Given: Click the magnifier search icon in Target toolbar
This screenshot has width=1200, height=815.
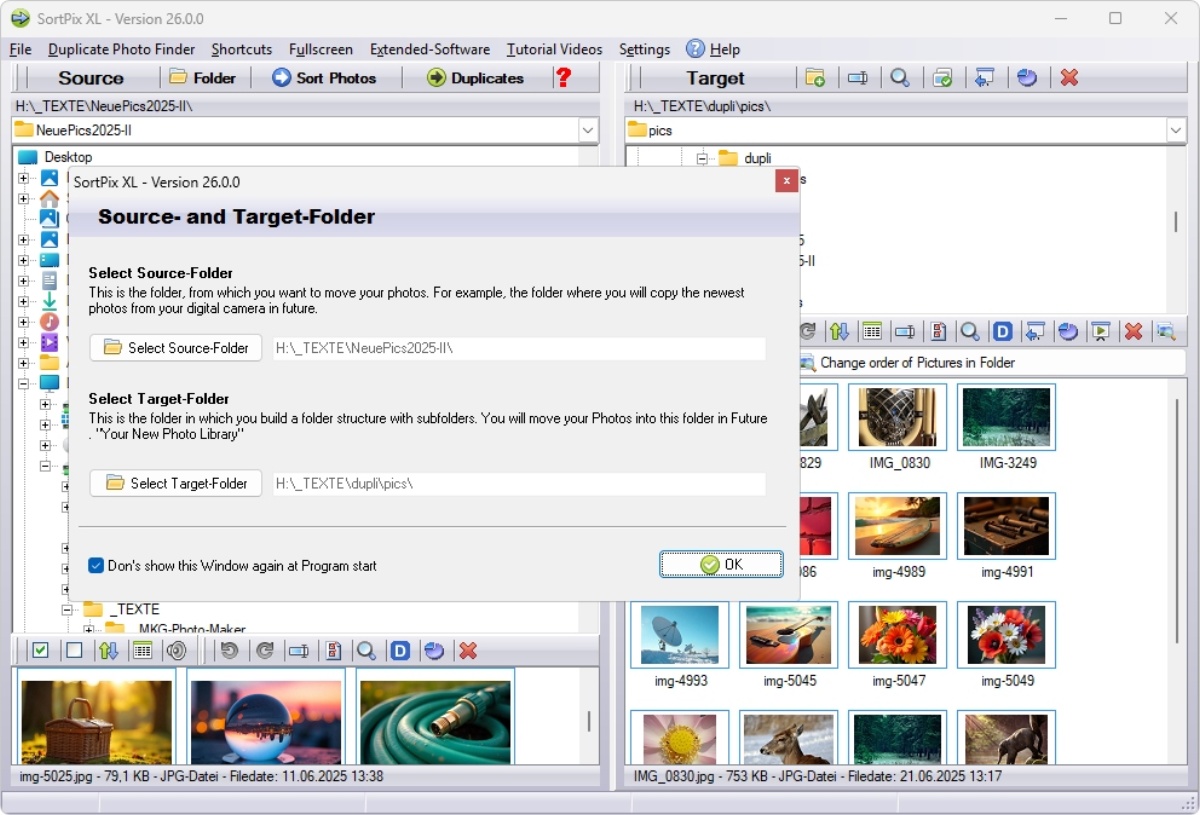Looking at the screenshot, I should pos(900,78).
